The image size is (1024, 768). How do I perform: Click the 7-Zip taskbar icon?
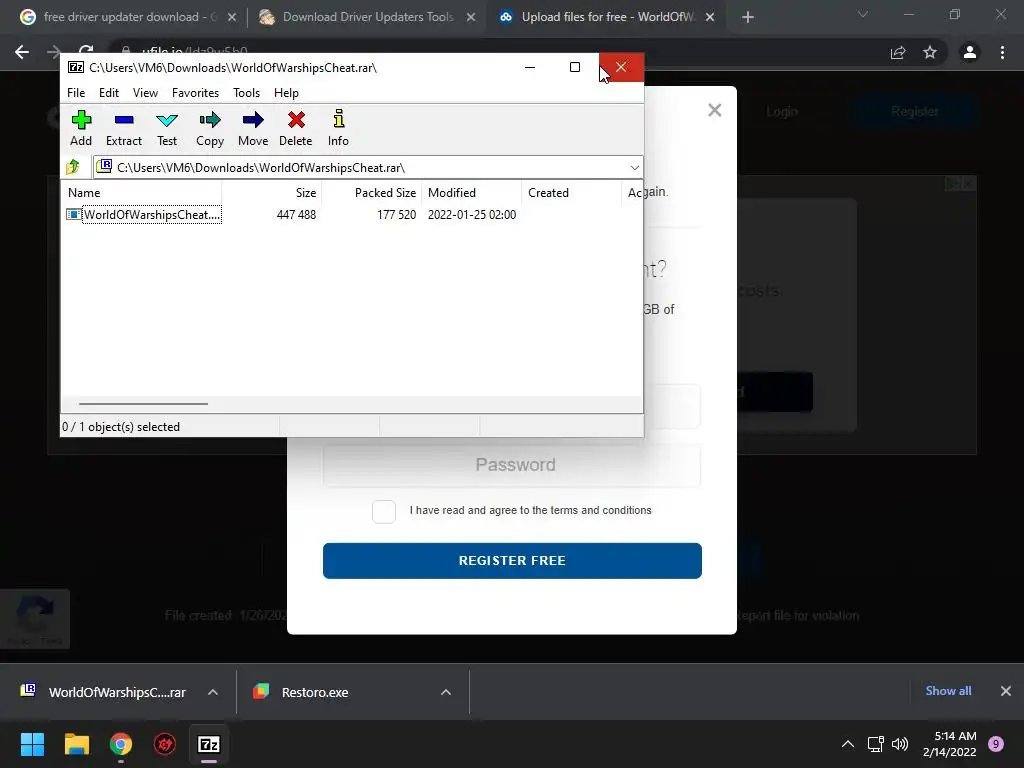coord(209,744)
